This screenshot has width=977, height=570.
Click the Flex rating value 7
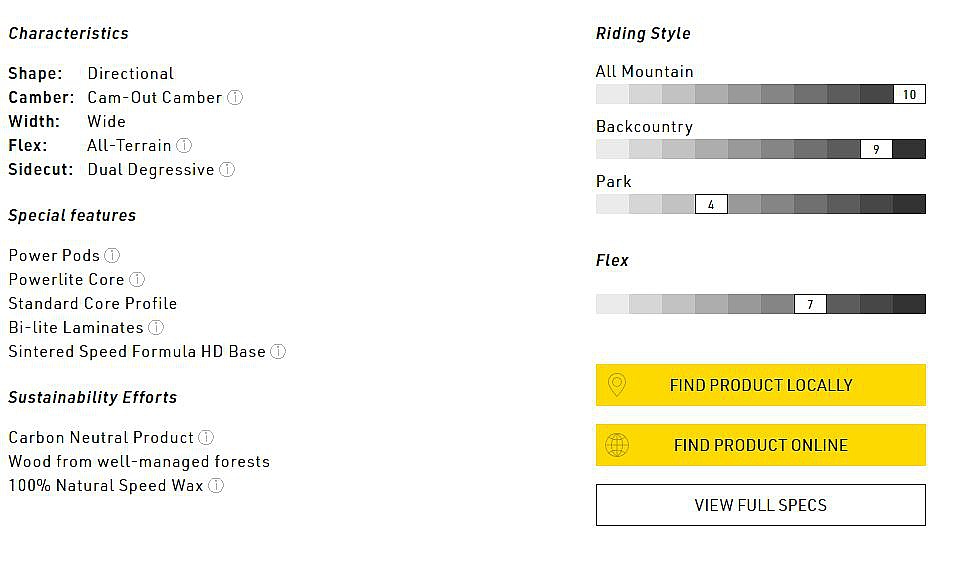[810, 304]
